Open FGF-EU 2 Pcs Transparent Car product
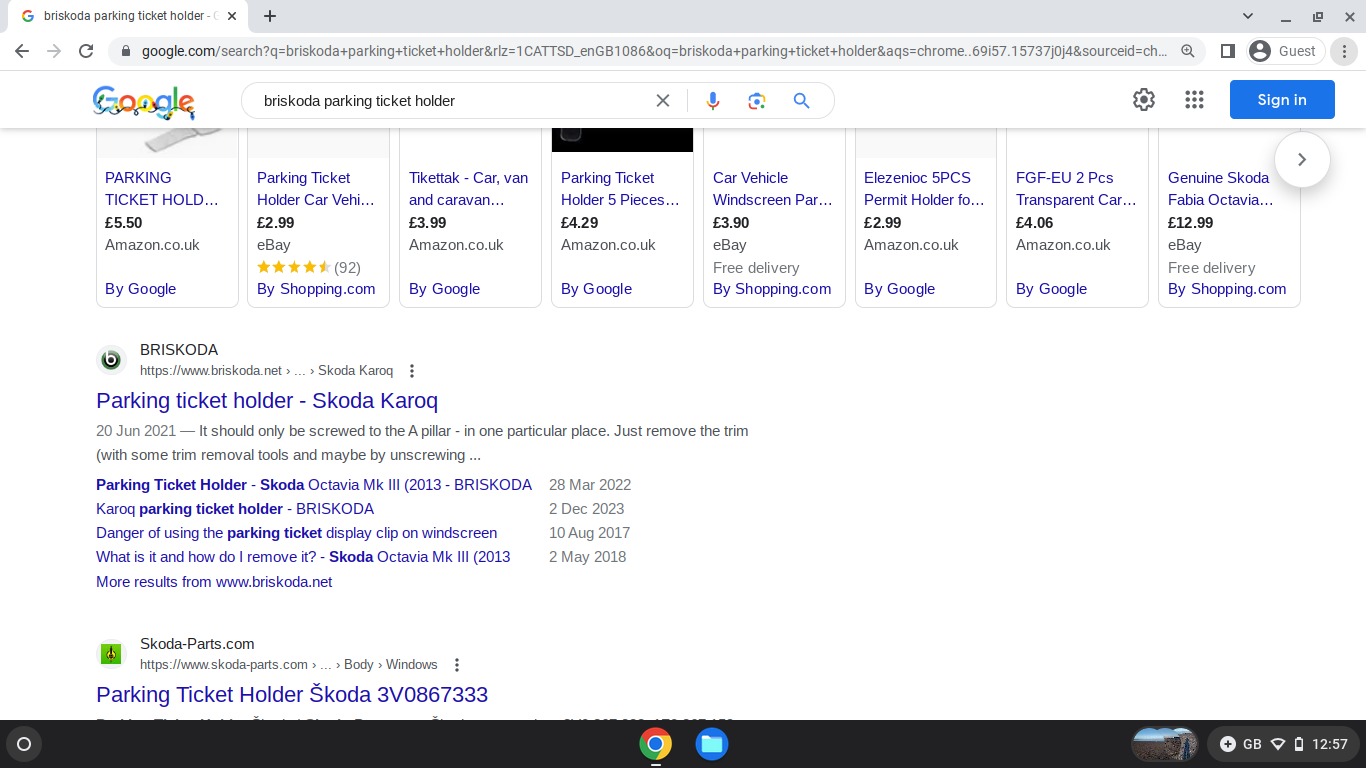This screenshot has width=1366, height=768. point(1076,188)
